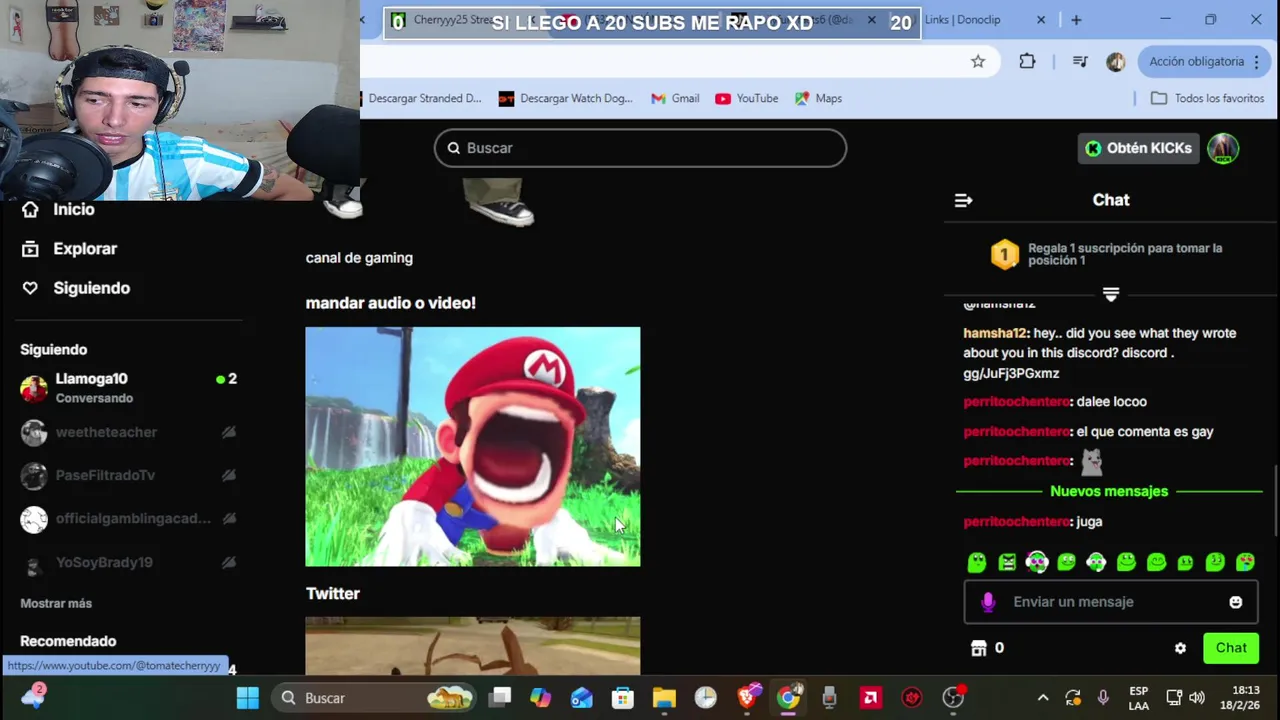
Task: Open the ESP LAA language indicator
Action: (x=1138, y=698)
